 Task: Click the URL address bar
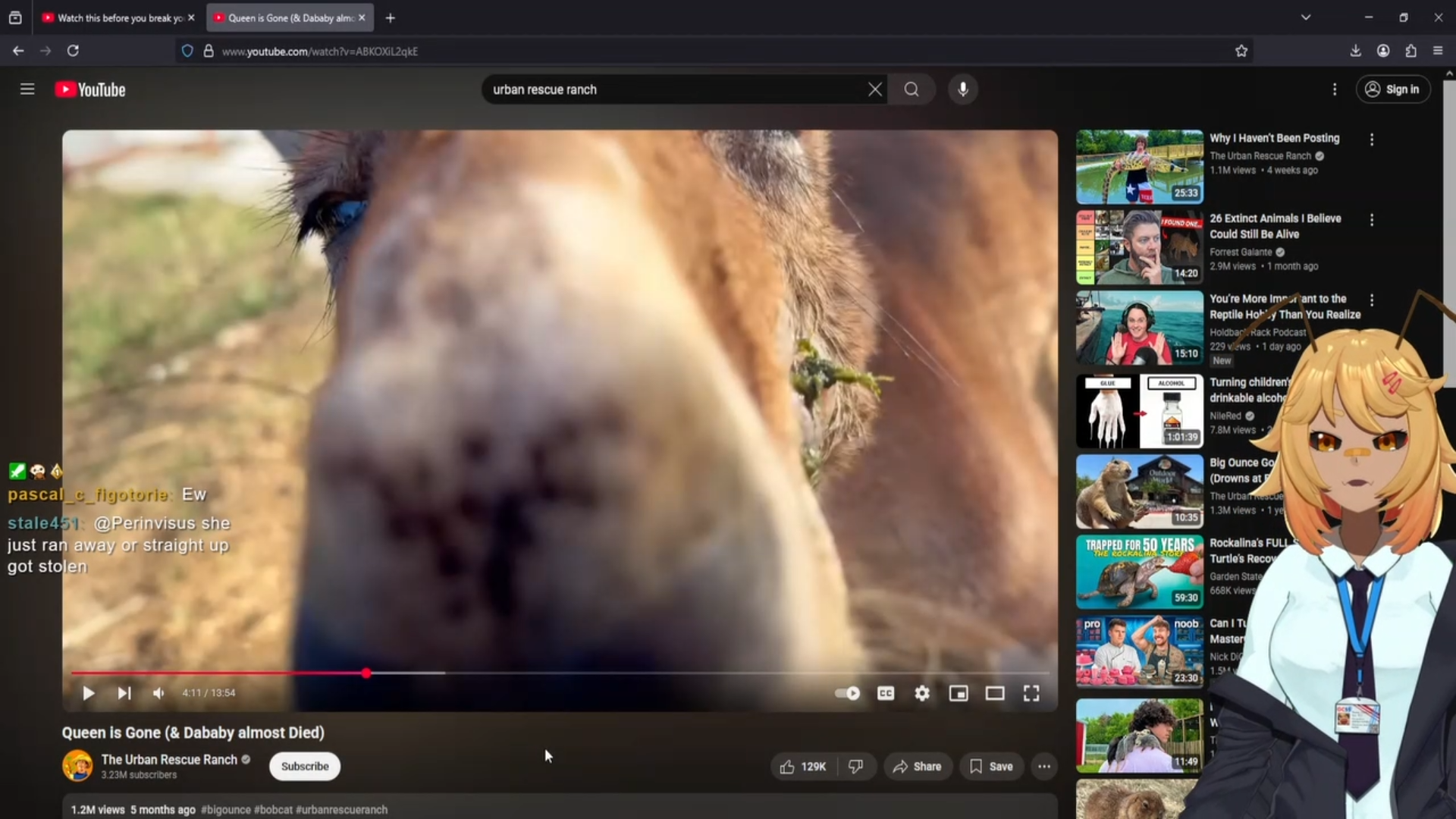click(713, 51)
